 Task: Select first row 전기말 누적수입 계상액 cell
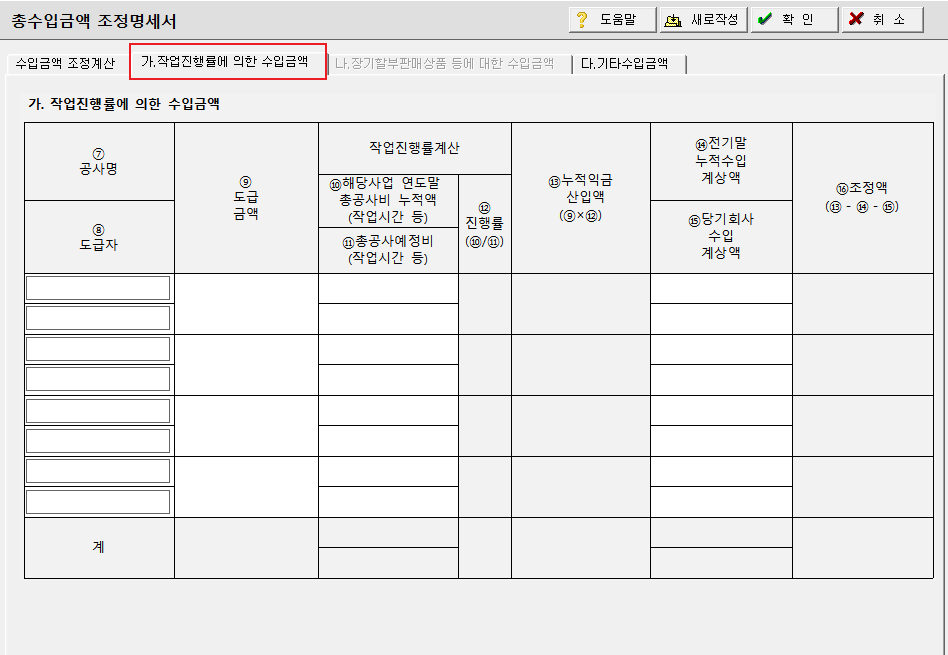coord(721,288)
